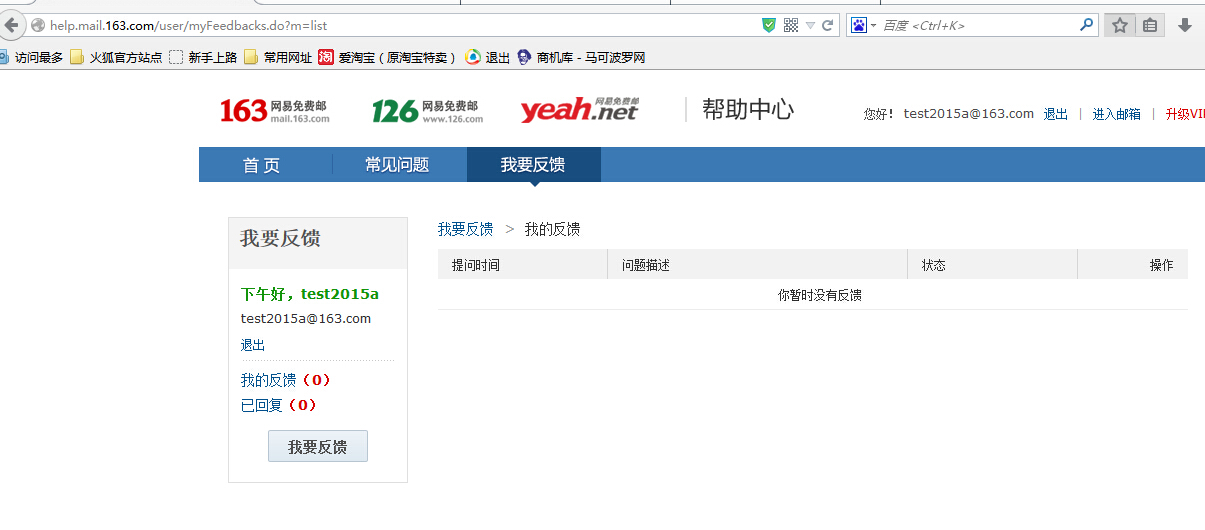Open the Baidu search engine selector
This screenshot has width=1205, height=530.
click(x=863, y=25)
